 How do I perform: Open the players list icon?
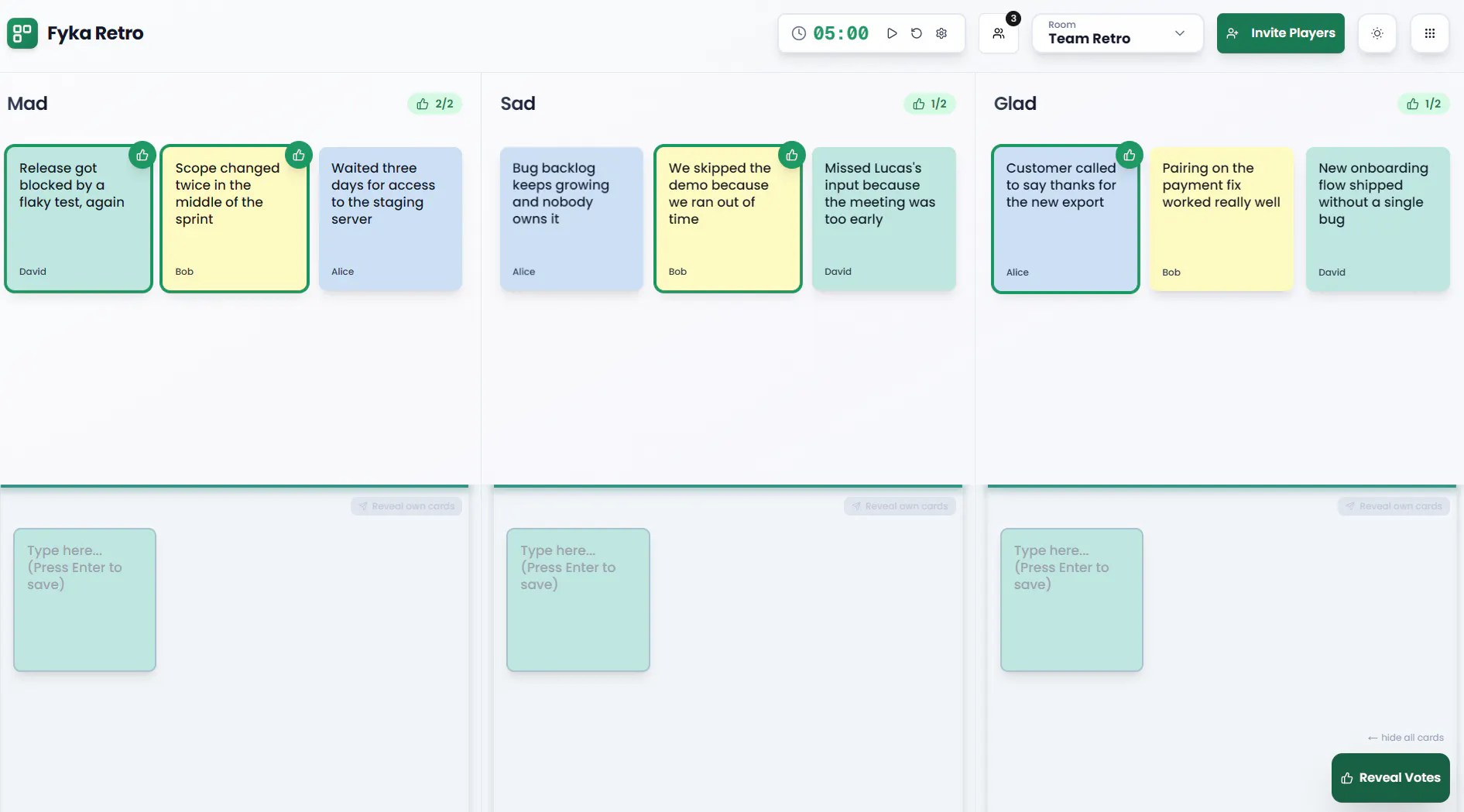point(999,33)
